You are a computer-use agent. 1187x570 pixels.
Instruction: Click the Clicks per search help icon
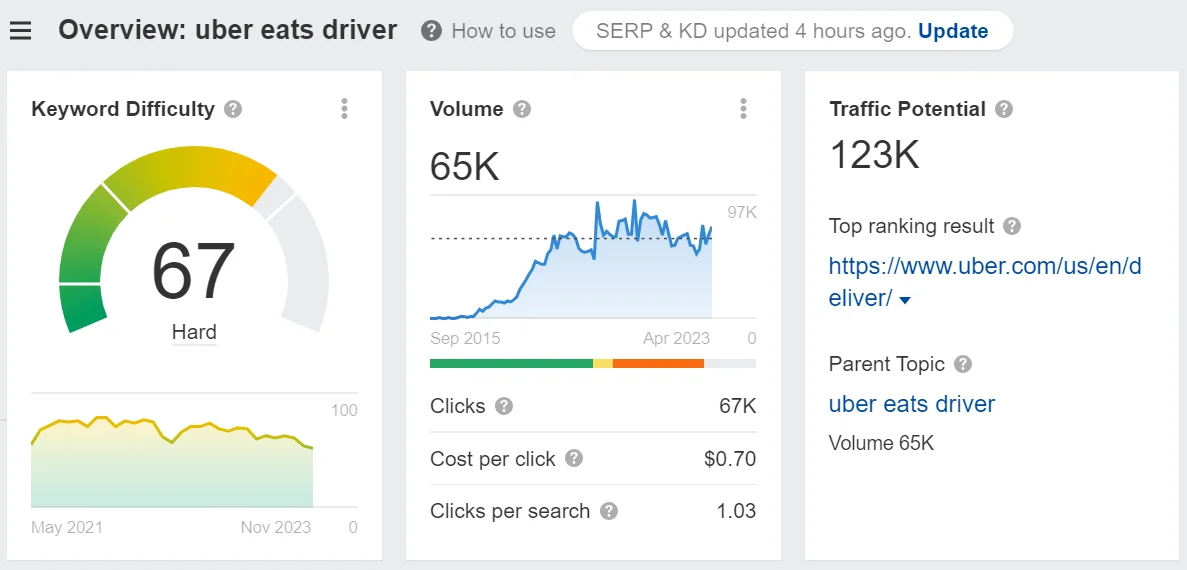[609, 511]
